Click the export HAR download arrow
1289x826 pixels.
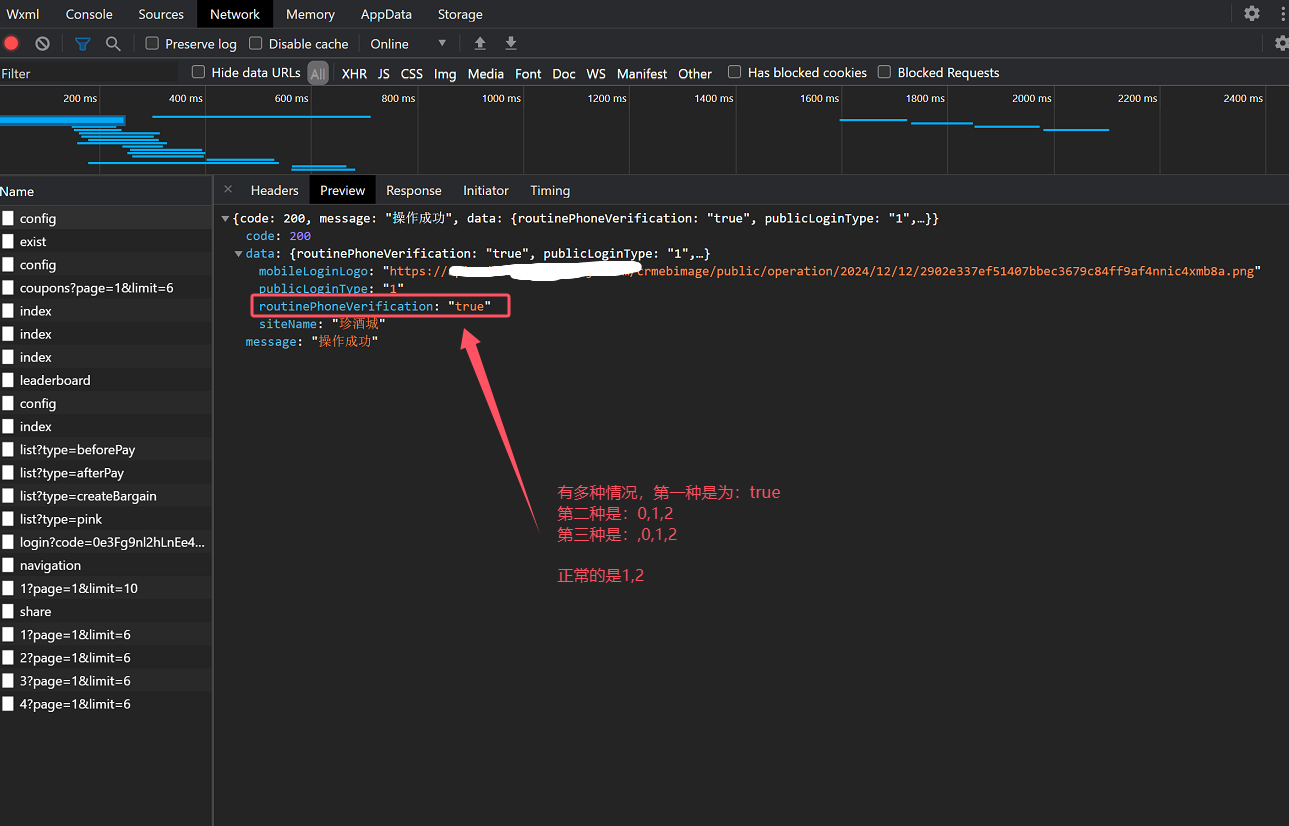[511, 43]
